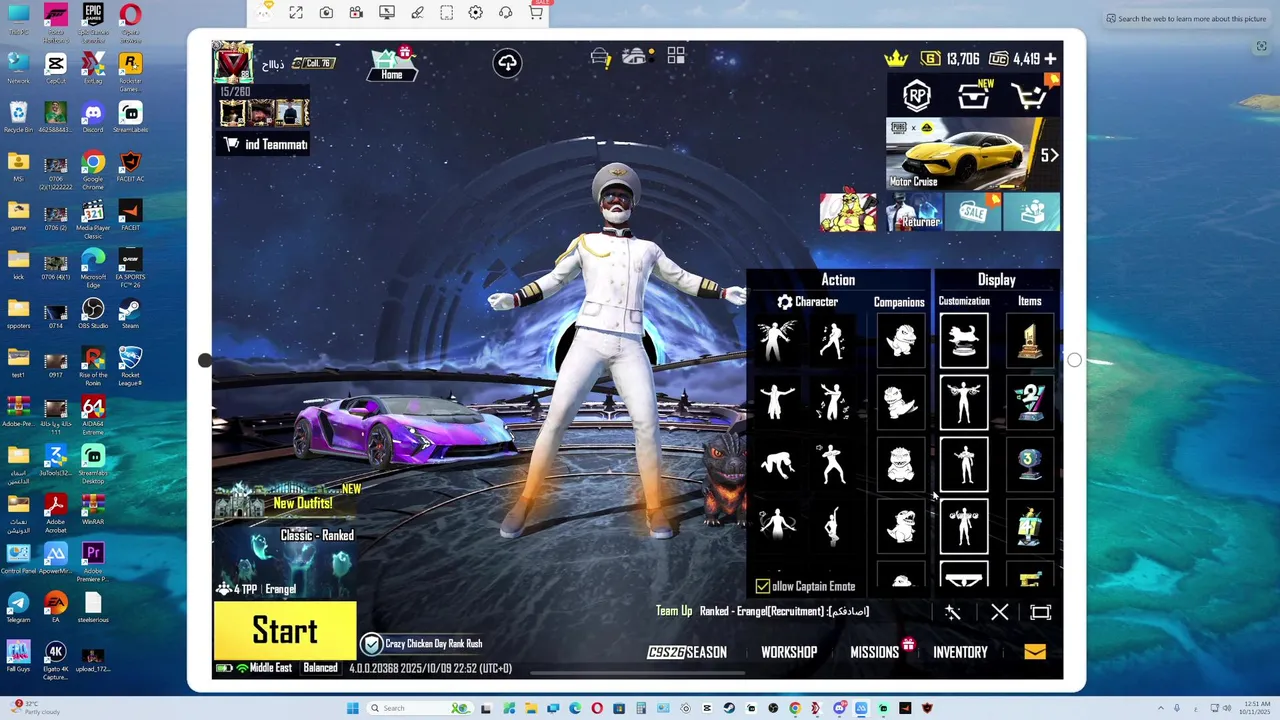Start recording with the video camera icon
Screen dimensions: 1280x720
(x=356, y=12)
